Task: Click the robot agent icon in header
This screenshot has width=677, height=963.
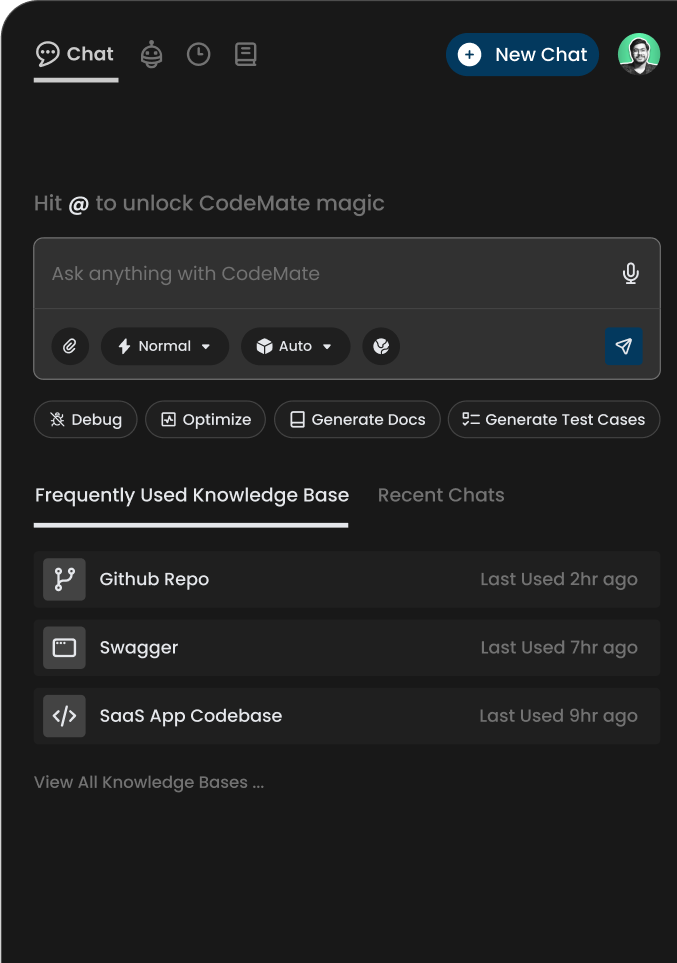Action: 151,54
